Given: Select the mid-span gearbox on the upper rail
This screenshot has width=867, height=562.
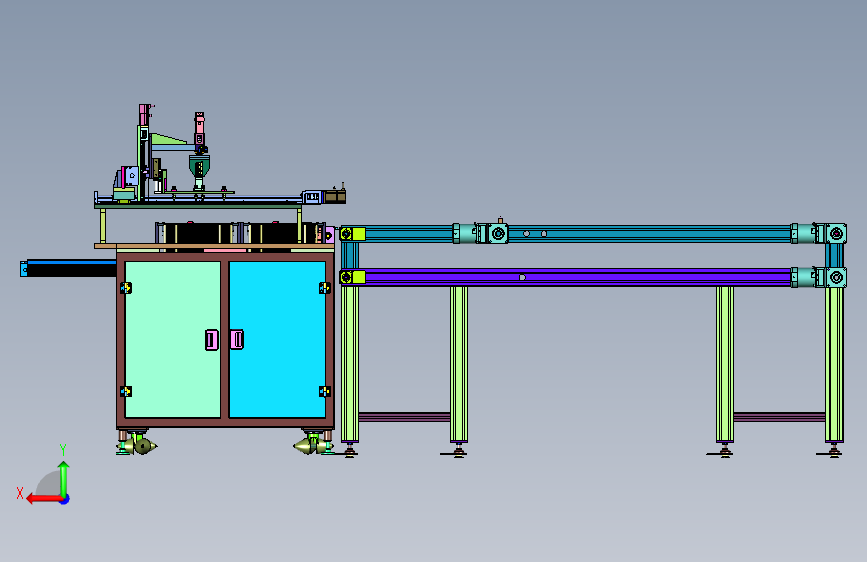Looking at the screenshot, I should tap(497, 233).
